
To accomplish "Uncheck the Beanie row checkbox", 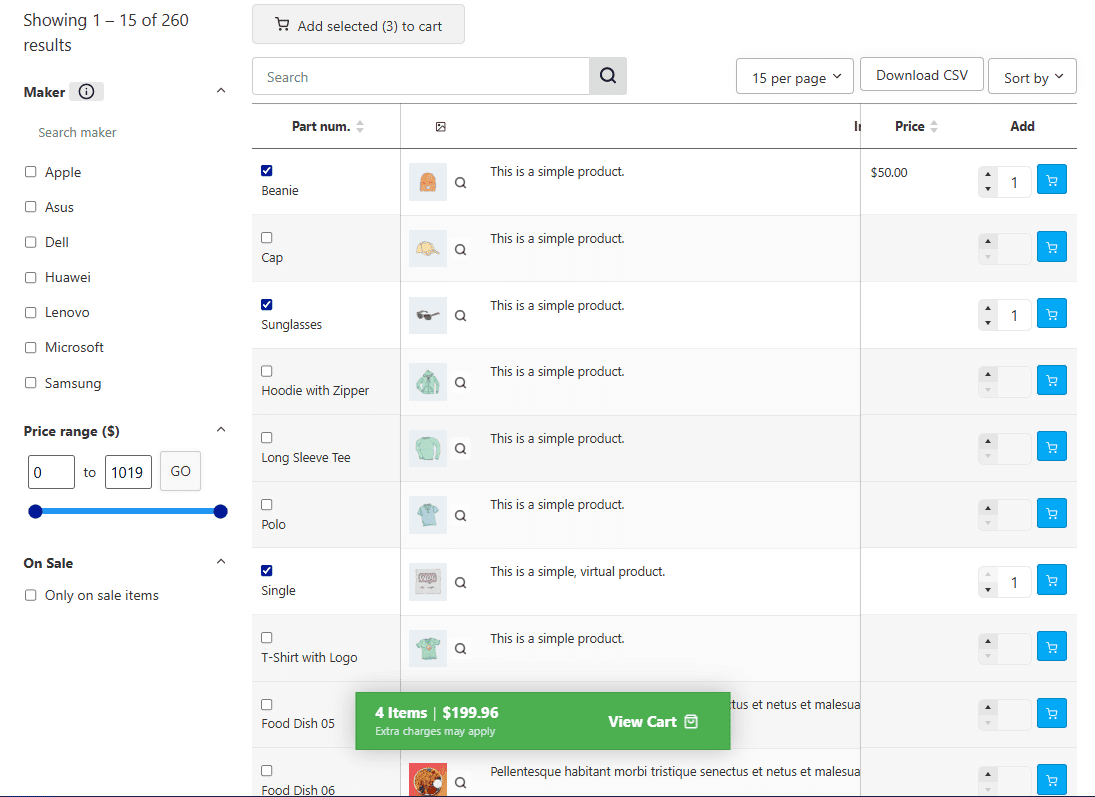I will (267, 171).
